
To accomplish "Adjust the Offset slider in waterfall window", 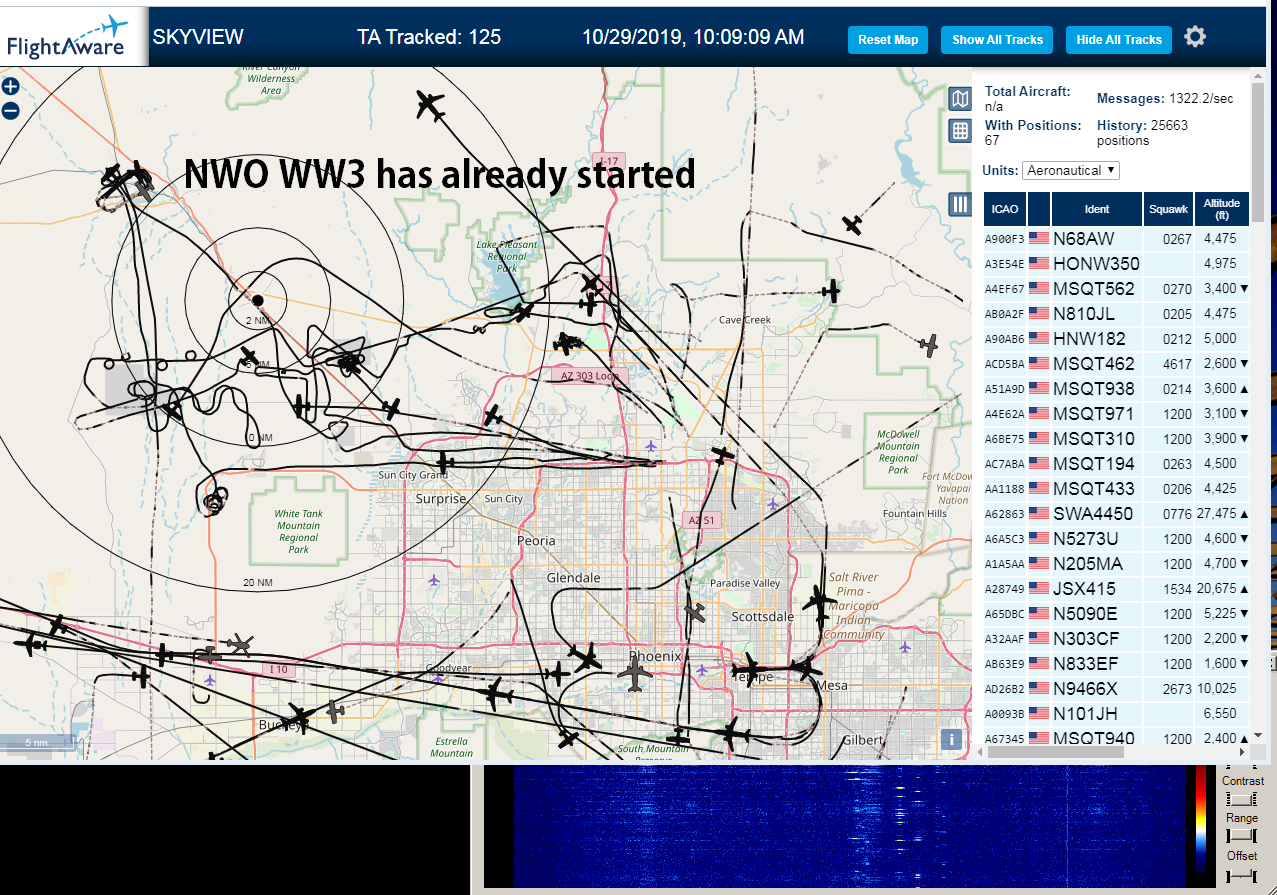I will tap(1241, 875).
